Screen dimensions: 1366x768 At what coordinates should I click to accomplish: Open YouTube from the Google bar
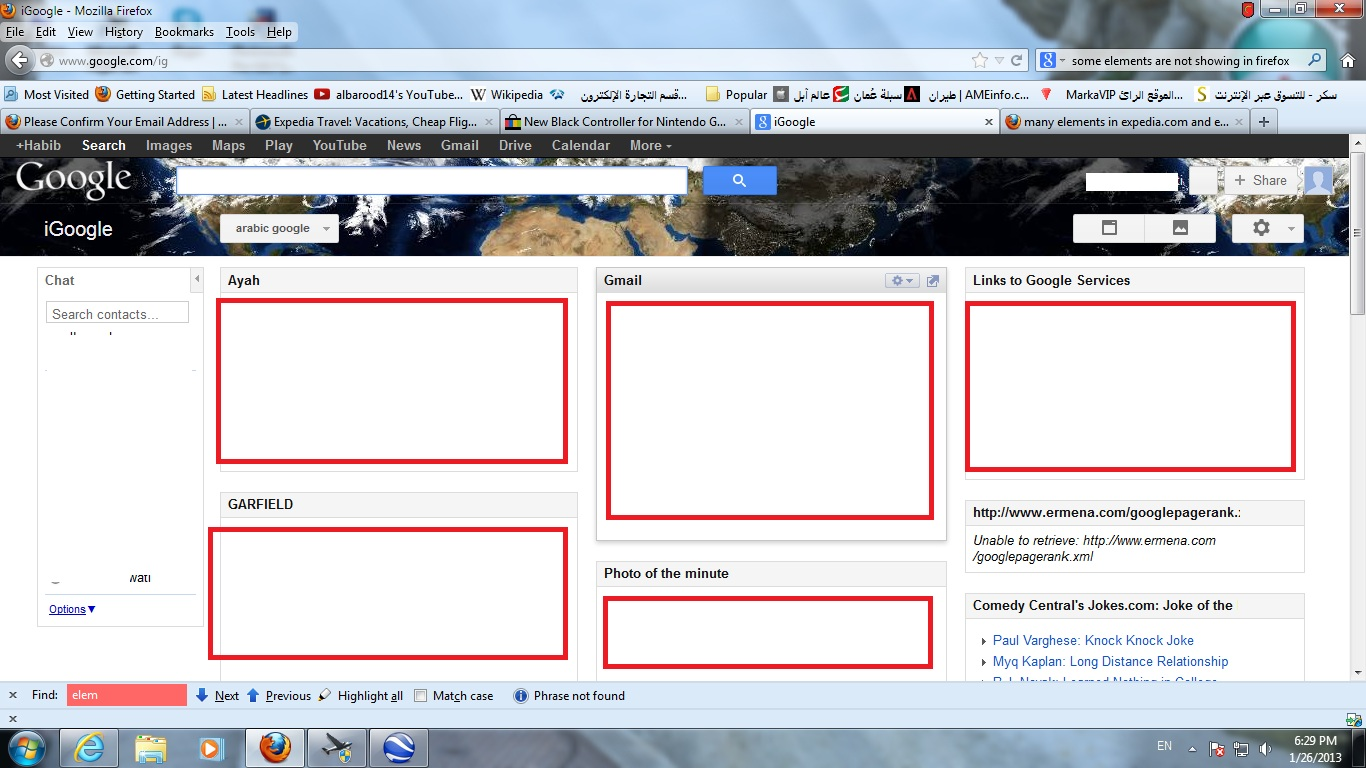point(340,145)
